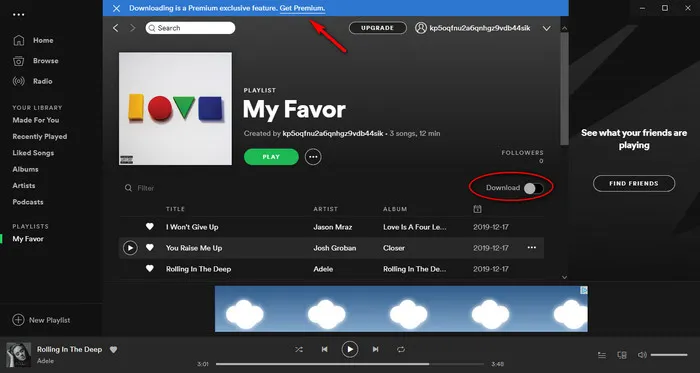700x373 pixels.
Task: Click the playlist cover artwork
Action: click(x=175, y=109)
